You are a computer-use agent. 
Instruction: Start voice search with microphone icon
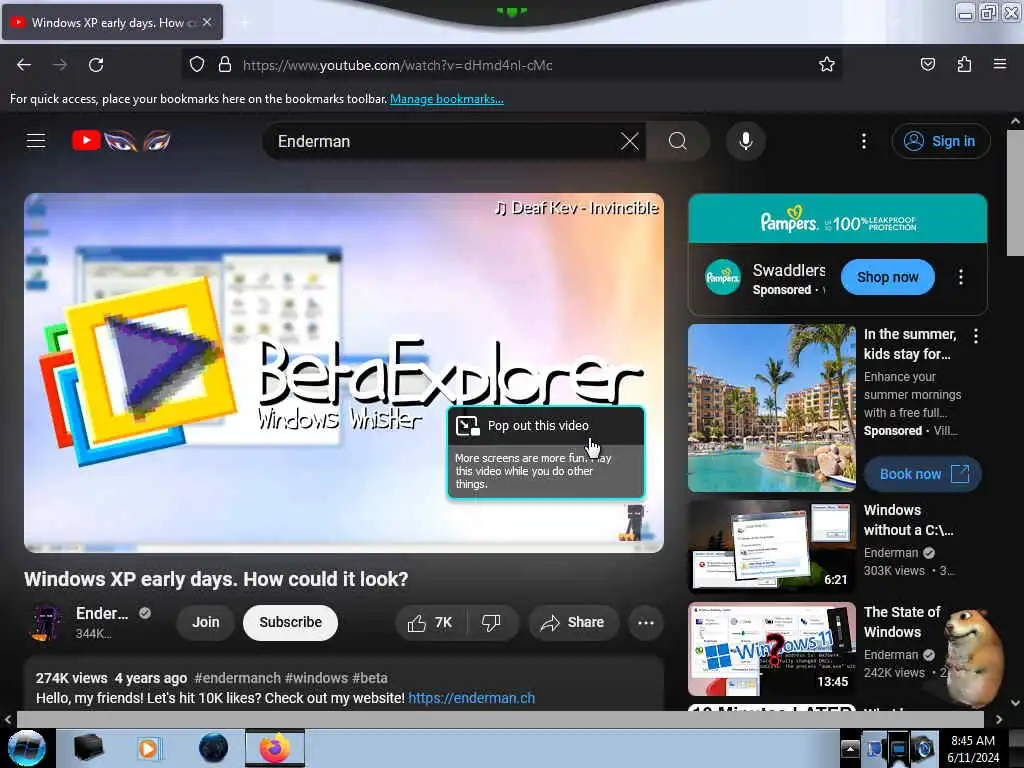pos(746,141)
